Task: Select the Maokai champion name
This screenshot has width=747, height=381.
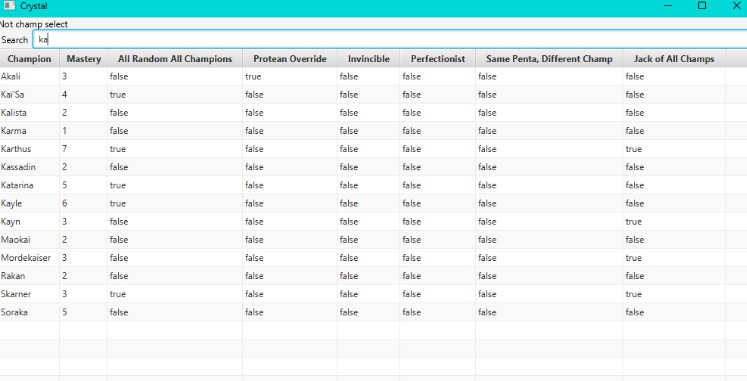Action: (x=16, y=240)
